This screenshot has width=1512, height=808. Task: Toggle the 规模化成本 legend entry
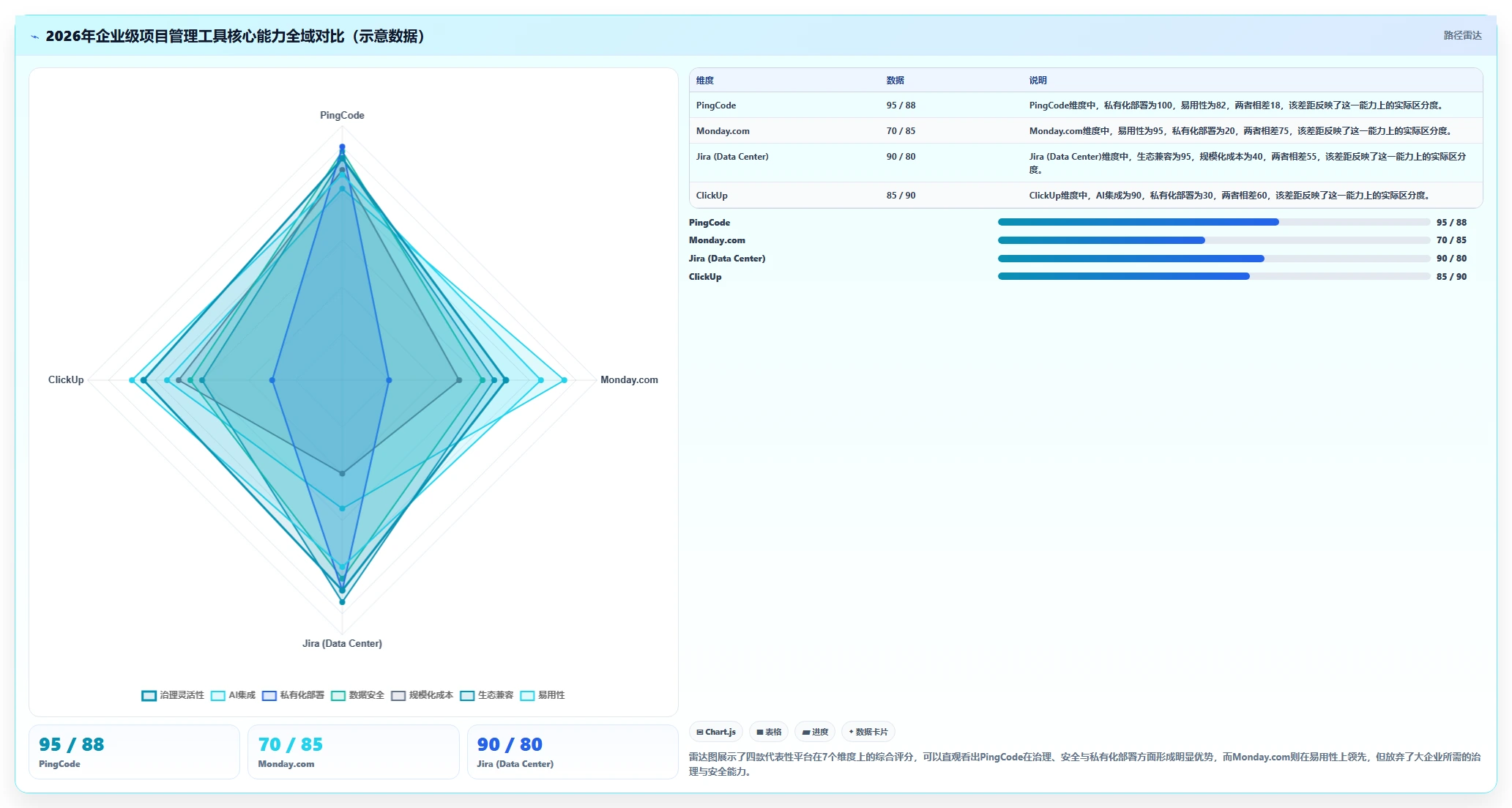422,695
